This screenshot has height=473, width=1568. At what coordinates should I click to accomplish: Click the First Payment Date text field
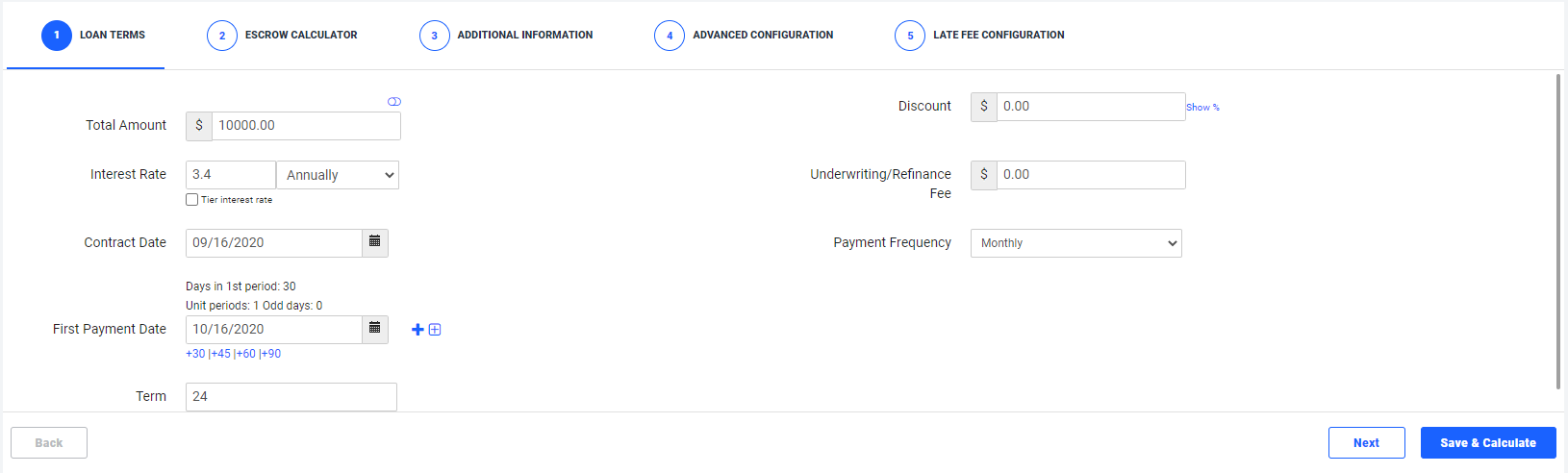point(274,330)
